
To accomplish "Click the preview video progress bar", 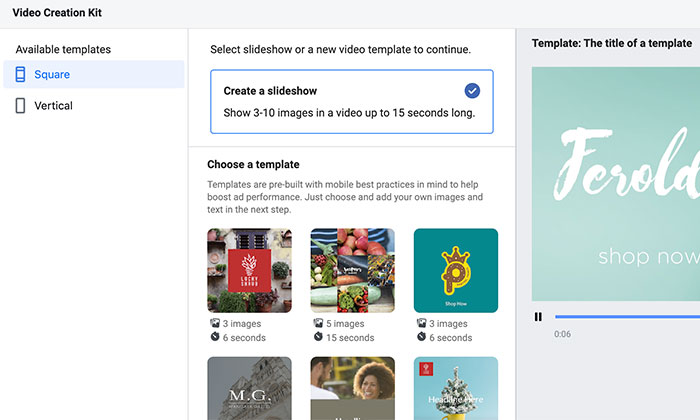I will tap(627, 316).
